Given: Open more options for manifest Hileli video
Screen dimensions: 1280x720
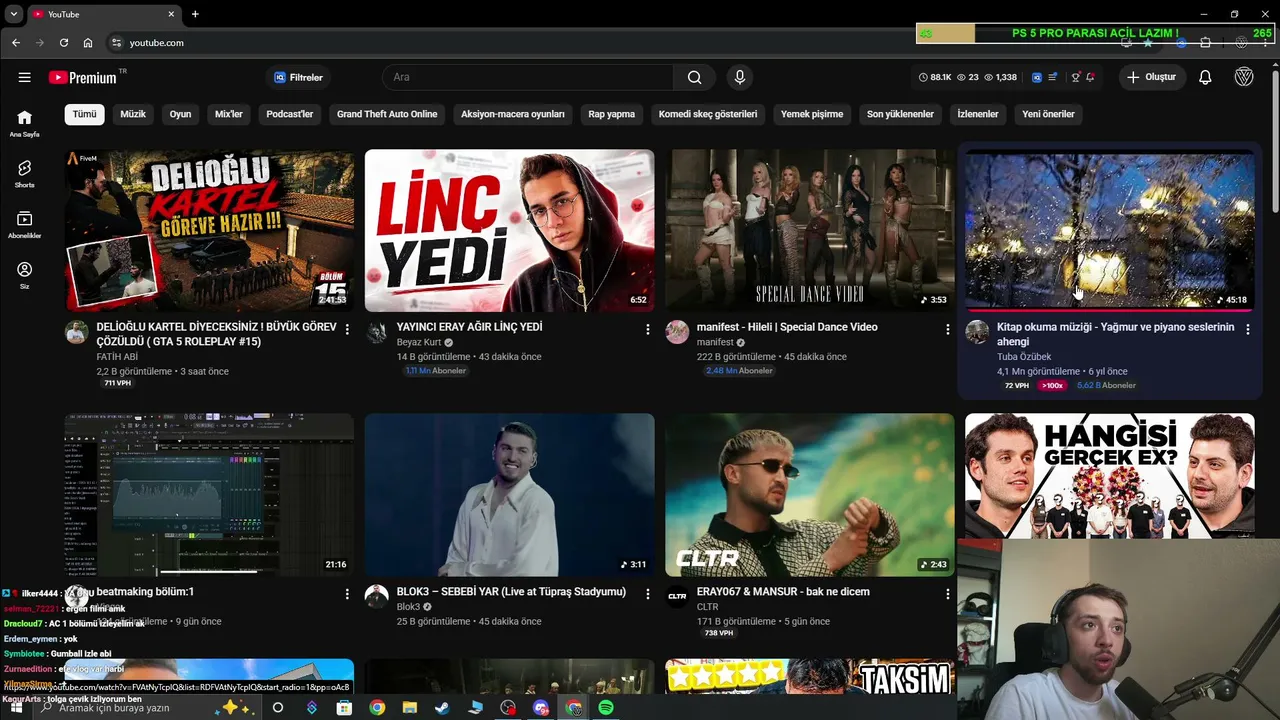Looking at the screenshot, I should tap(948, 329).
